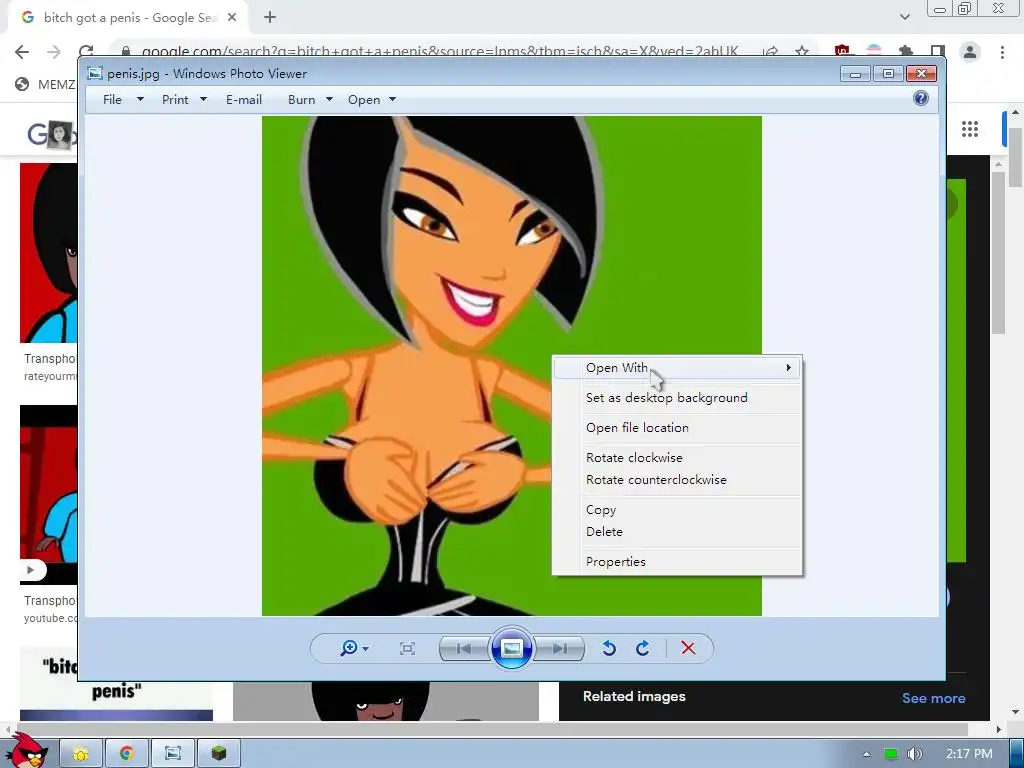Open the Chrome extensions puzzle icon

click(906, 51)
